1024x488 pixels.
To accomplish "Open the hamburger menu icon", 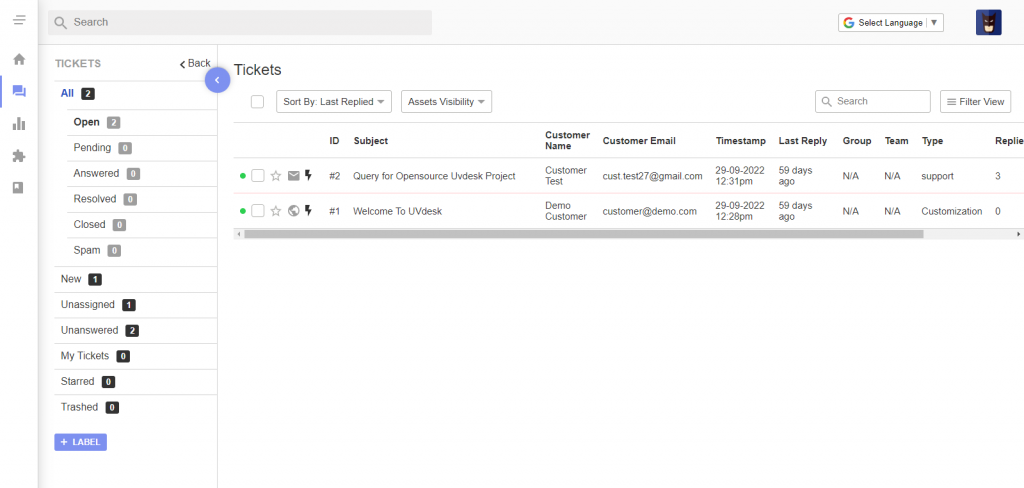I will 19,21.
